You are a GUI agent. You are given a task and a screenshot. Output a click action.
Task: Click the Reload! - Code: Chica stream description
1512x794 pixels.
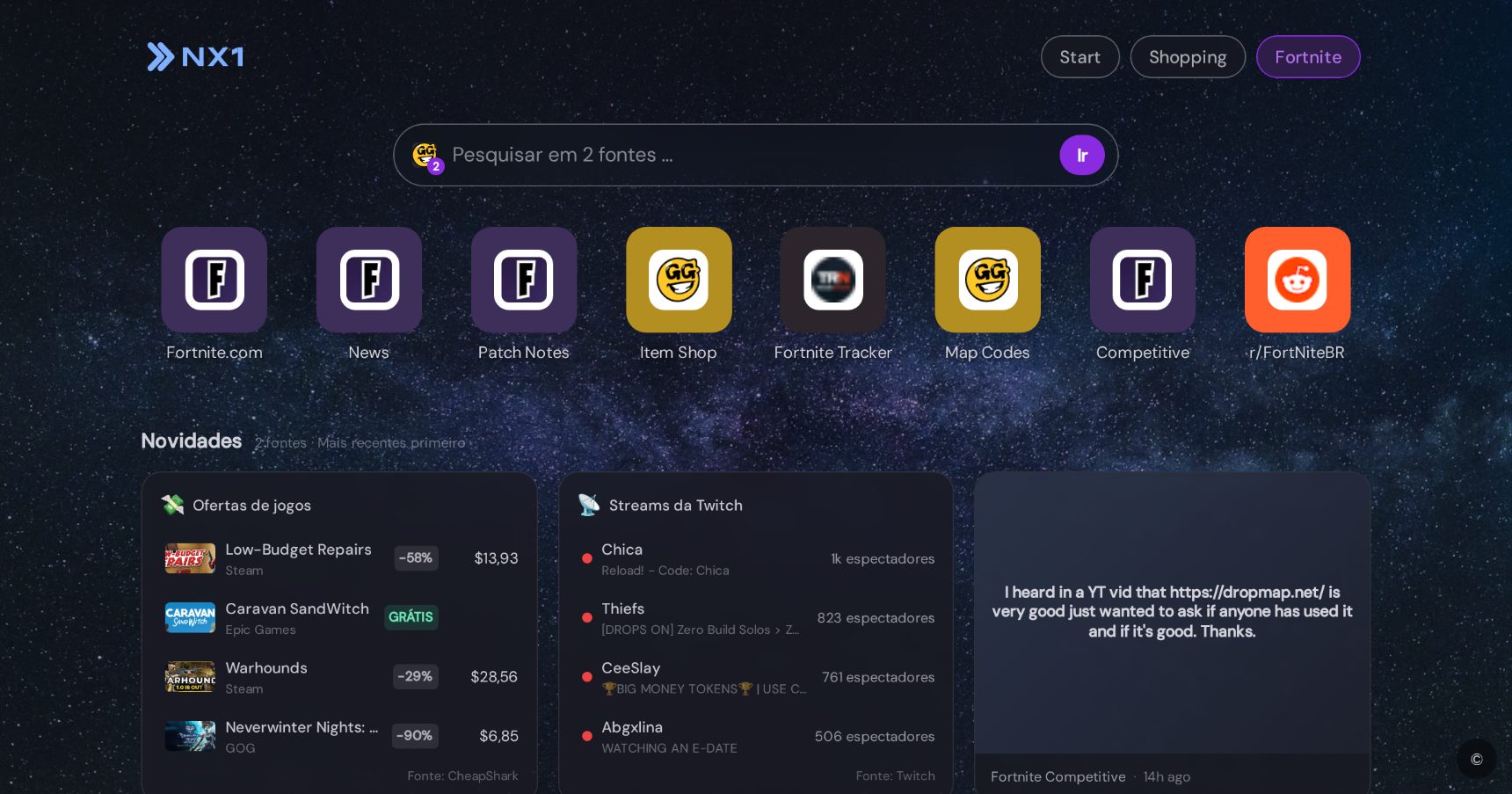tap(665, 571)
